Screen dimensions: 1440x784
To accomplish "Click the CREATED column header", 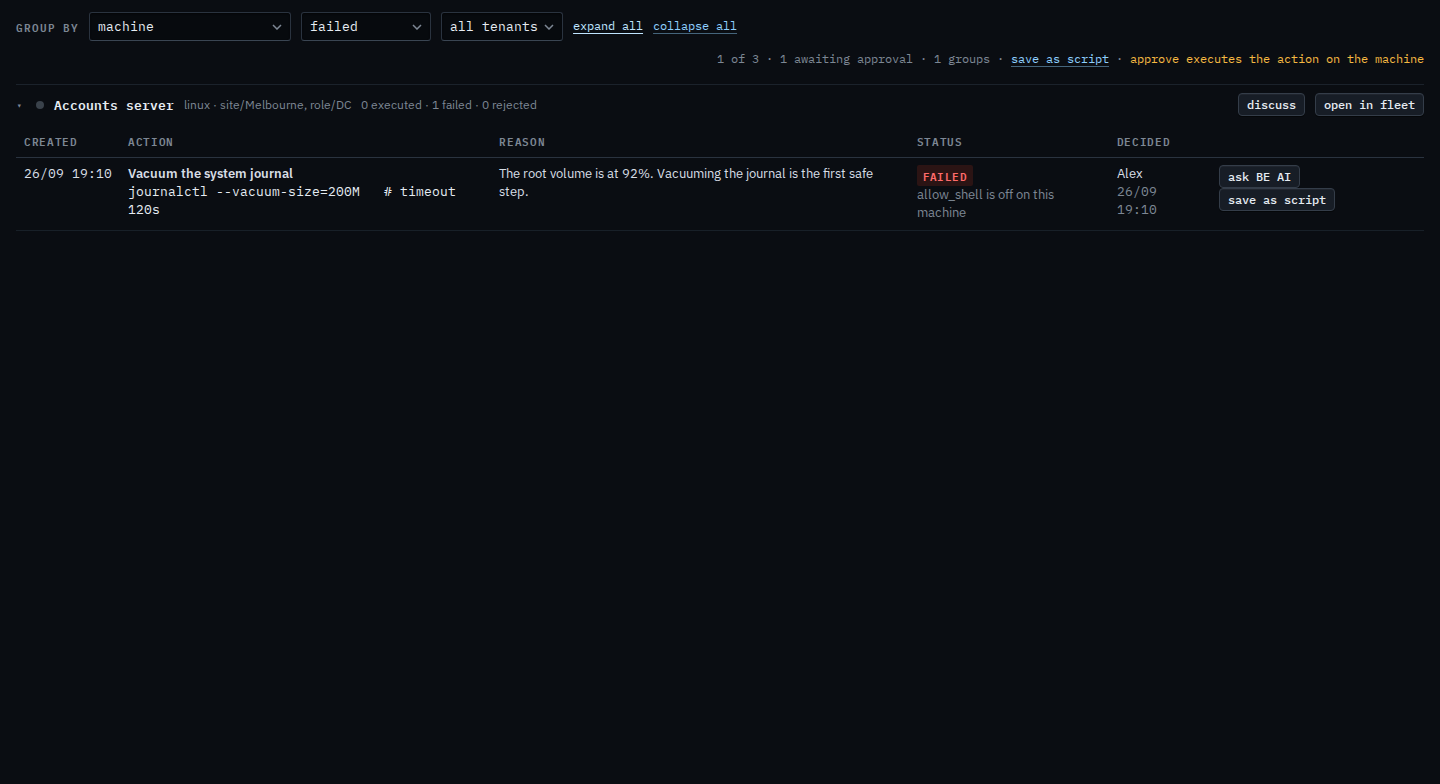I will (x=51, y=142).
